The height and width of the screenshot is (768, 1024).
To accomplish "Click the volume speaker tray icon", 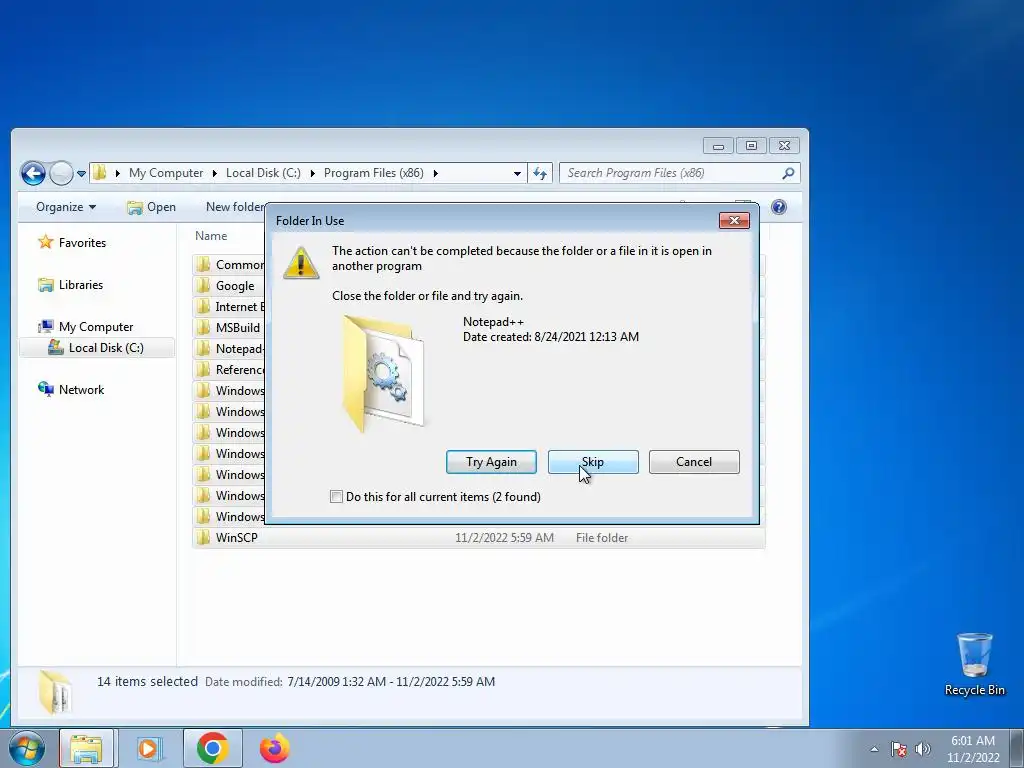I will 923,749.
